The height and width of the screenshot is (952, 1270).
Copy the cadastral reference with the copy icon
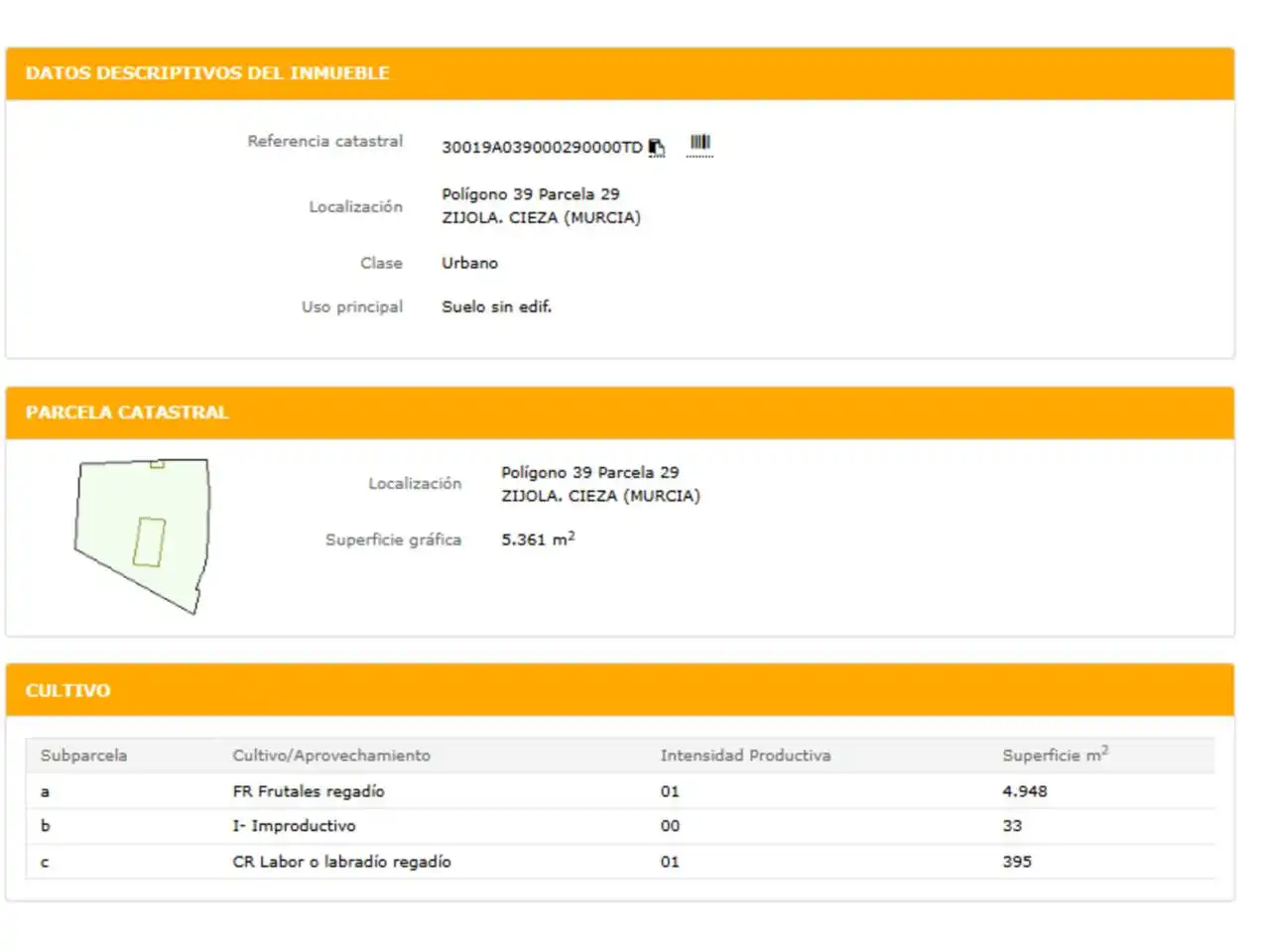[656, 148]
